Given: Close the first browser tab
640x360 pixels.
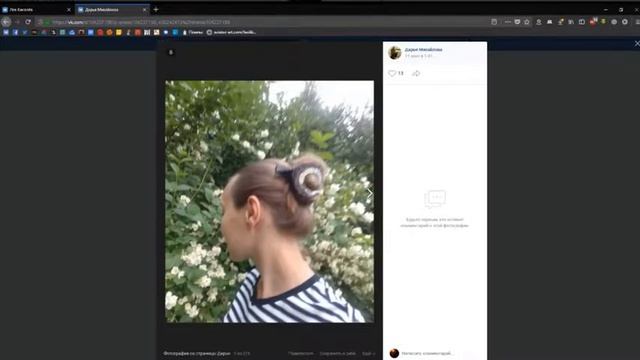Looking at the screenshot, I should coord(69,9).
